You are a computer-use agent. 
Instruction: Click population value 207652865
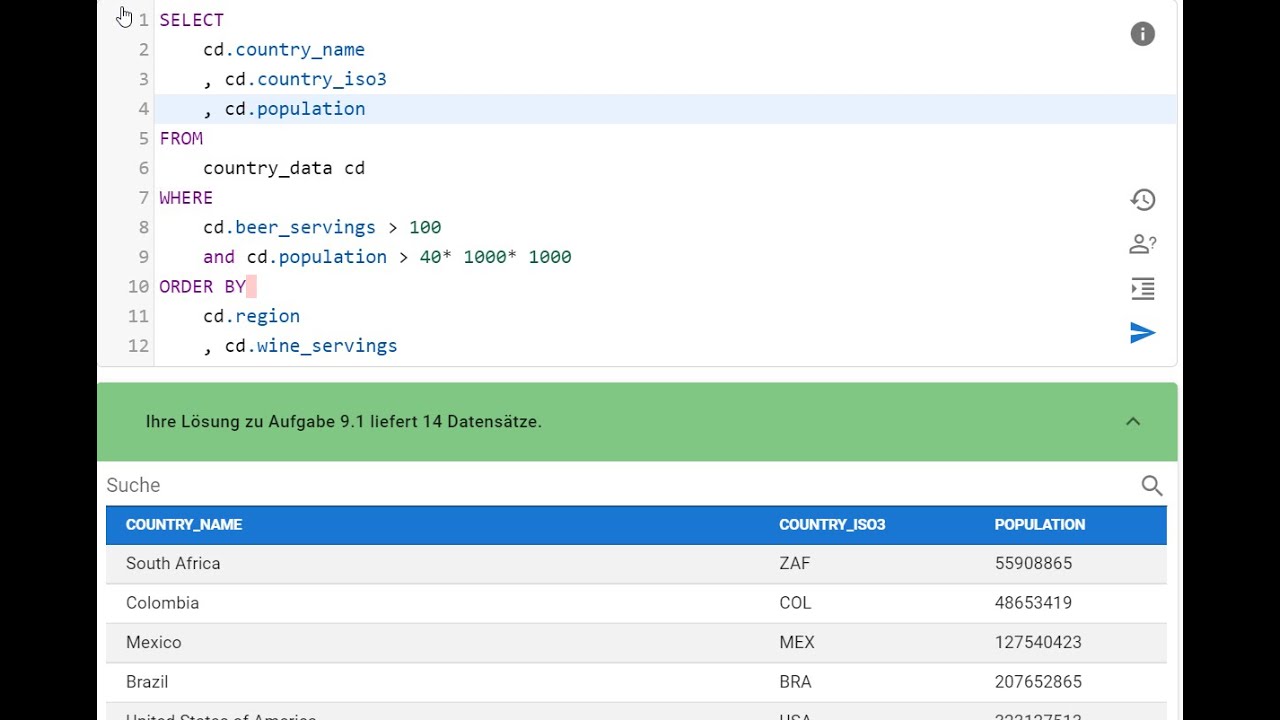pyautogui.click(x=1038, y=682)
